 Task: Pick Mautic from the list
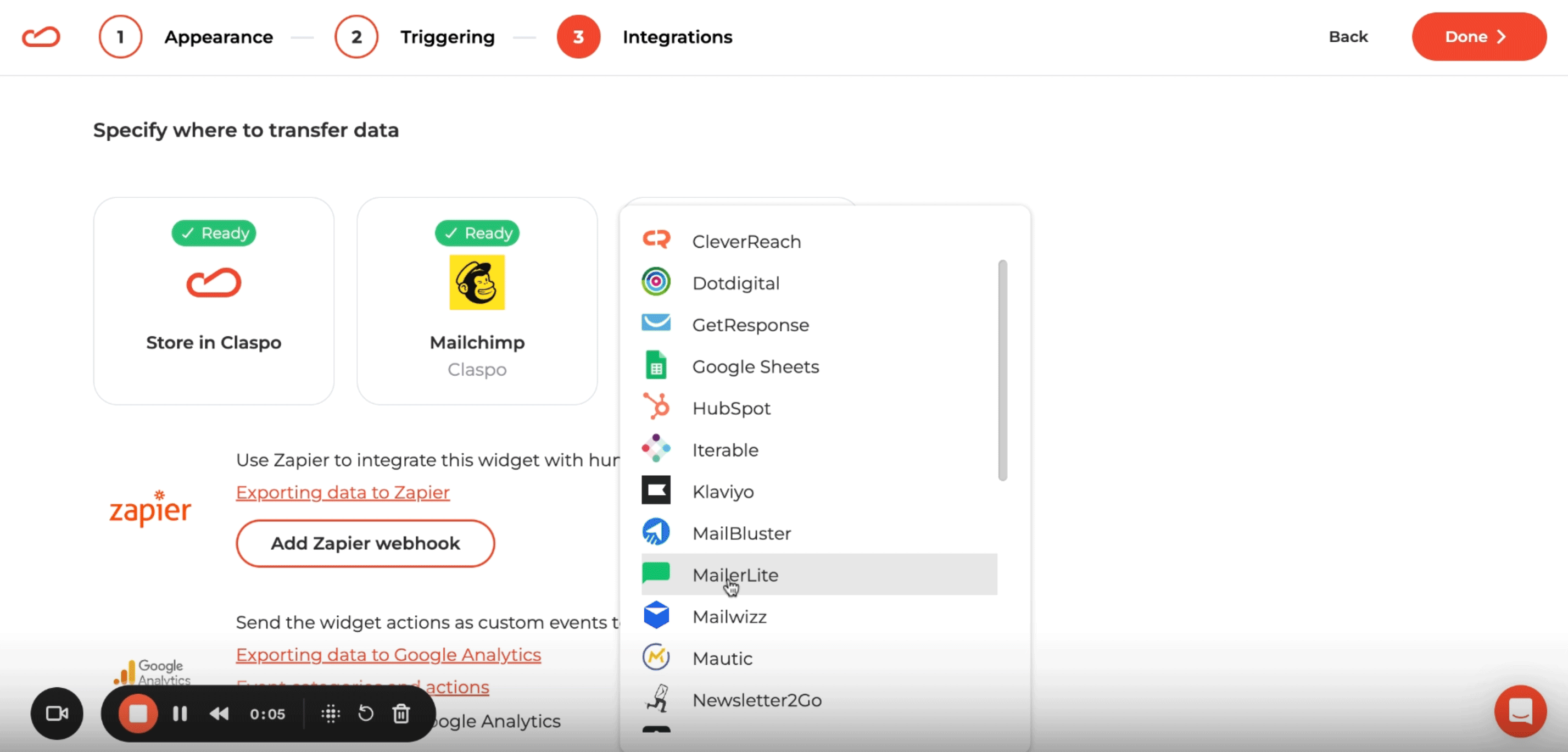(x=819, y=658)
